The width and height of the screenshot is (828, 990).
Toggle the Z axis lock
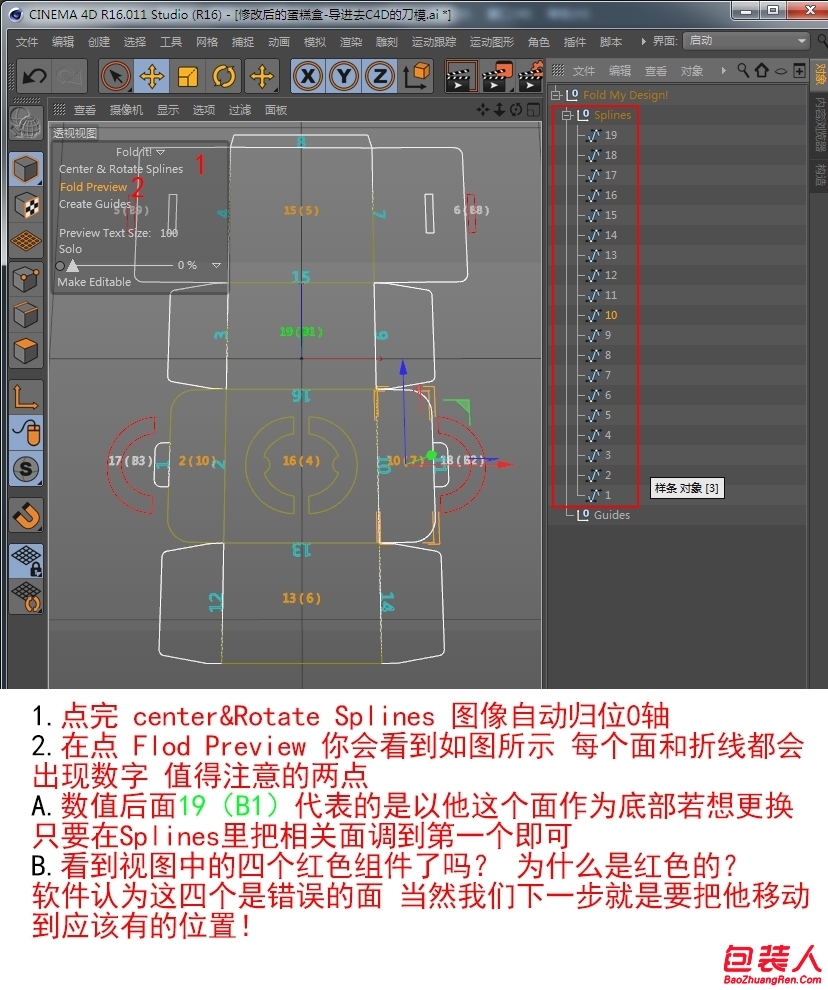point(380,76)
